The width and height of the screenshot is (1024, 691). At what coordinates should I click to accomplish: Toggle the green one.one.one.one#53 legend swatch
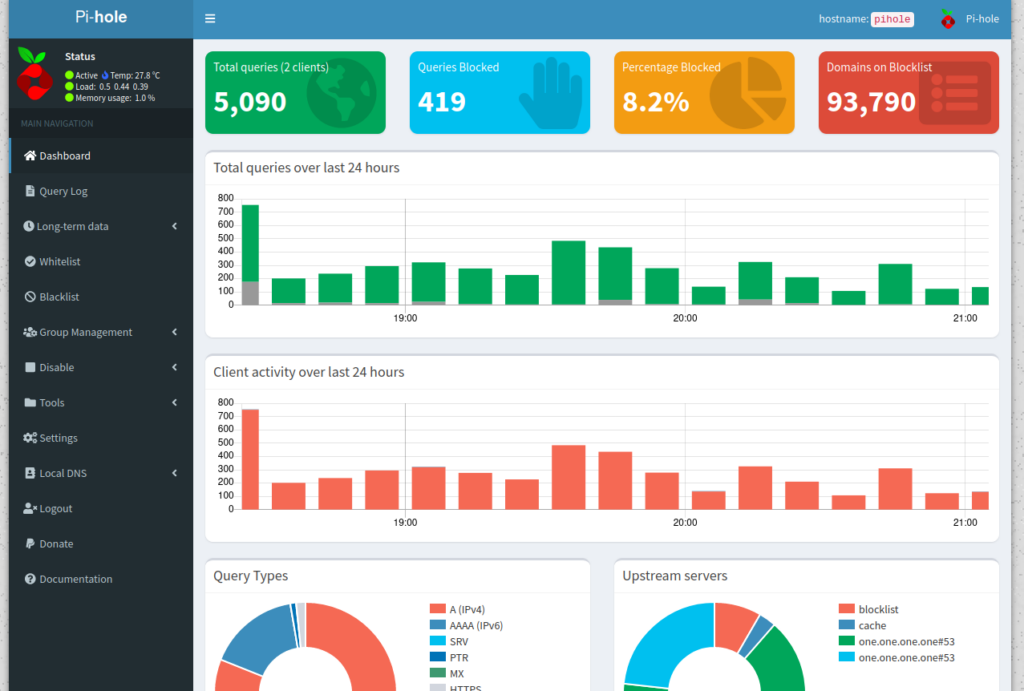846,641
